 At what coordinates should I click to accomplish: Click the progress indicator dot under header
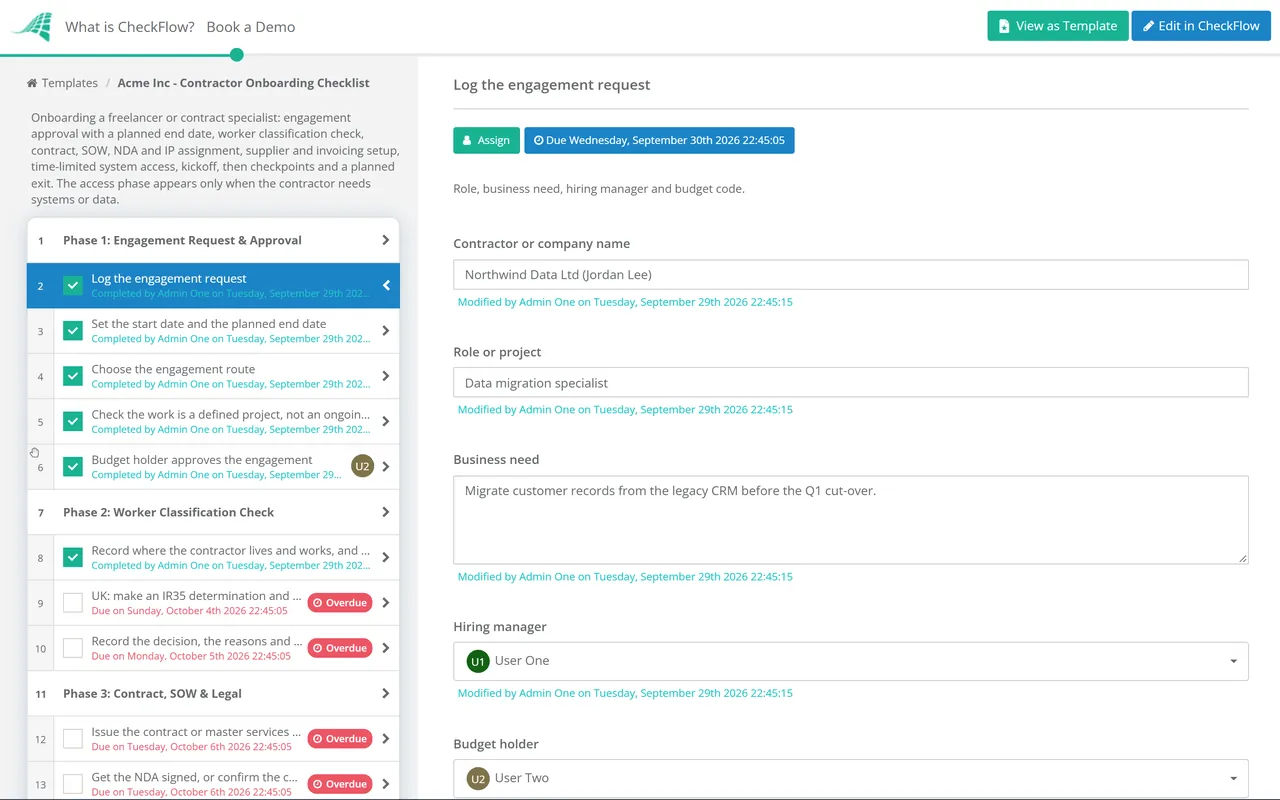237,54
